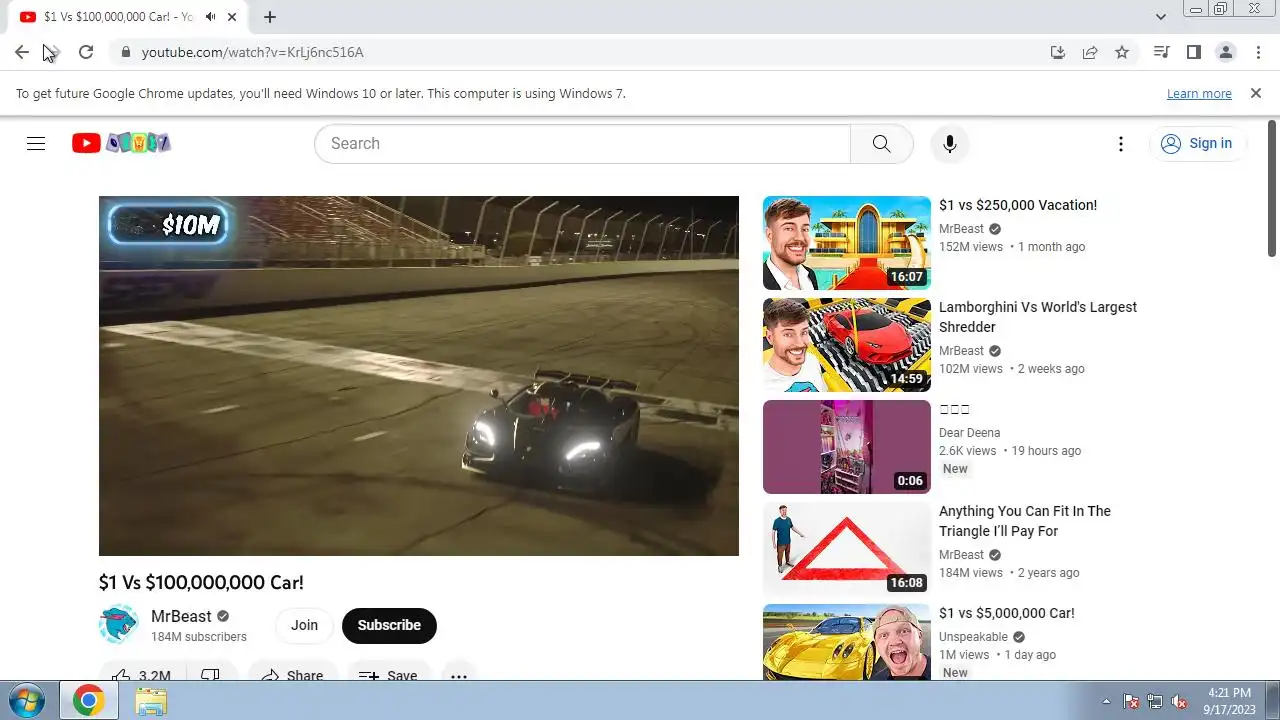
Task: Show hidden system tray icons
Action: pos(1106,701)
